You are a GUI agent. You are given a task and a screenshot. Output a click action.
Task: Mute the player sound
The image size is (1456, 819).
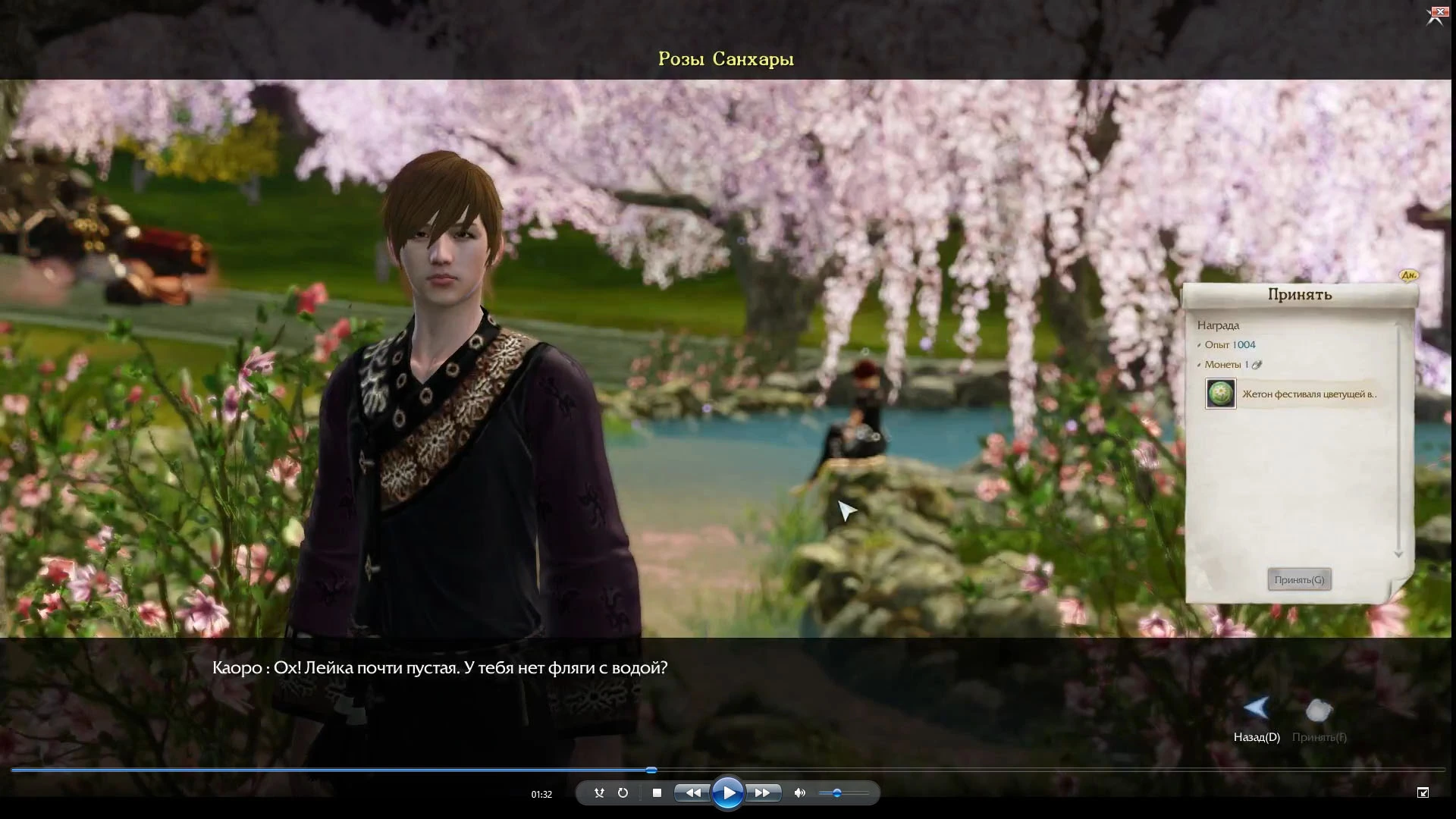coord(799,793)
